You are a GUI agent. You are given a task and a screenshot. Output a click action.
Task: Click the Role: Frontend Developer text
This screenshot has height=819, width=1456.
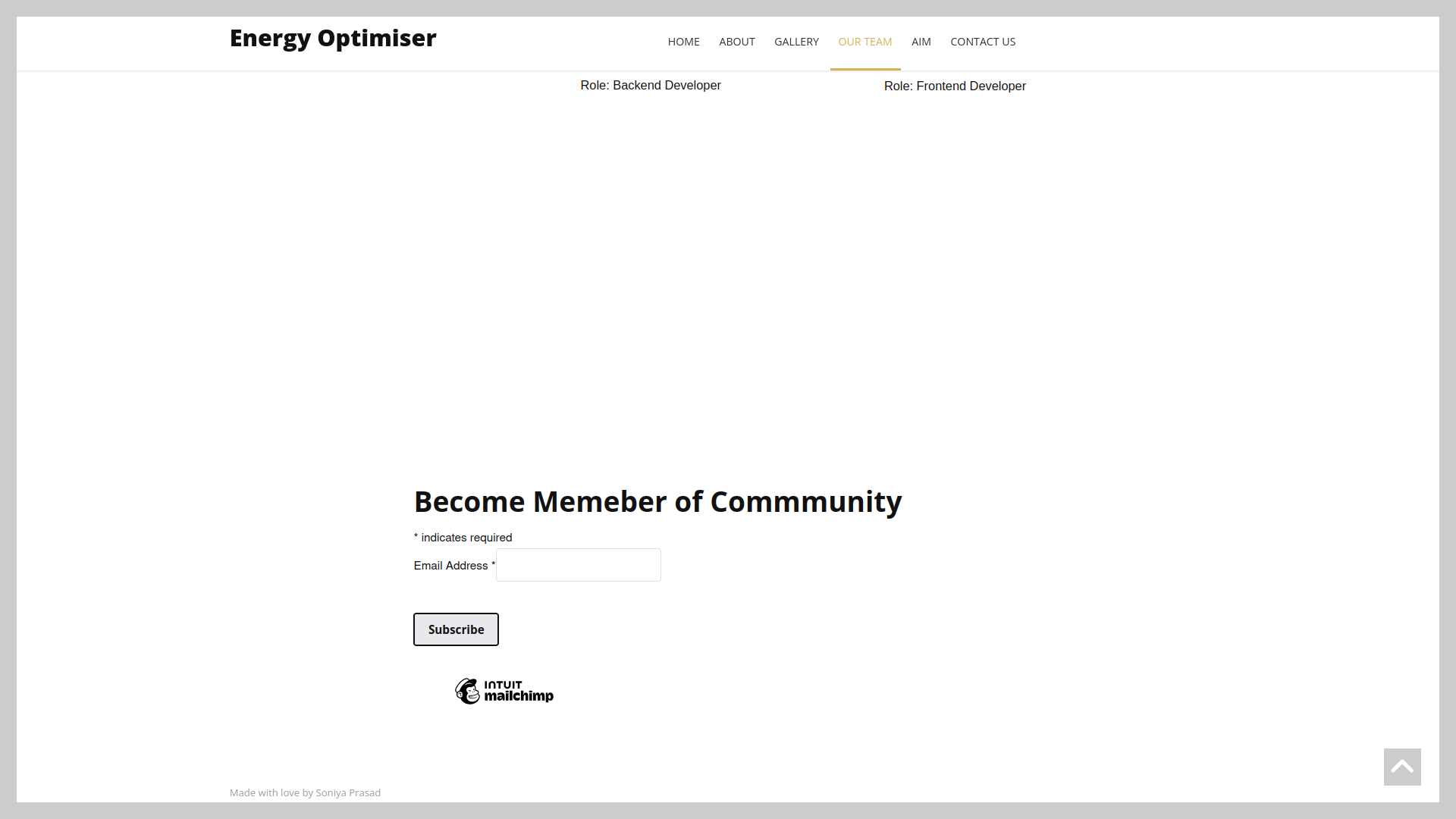pyautogui.click(x=954, y=86)
